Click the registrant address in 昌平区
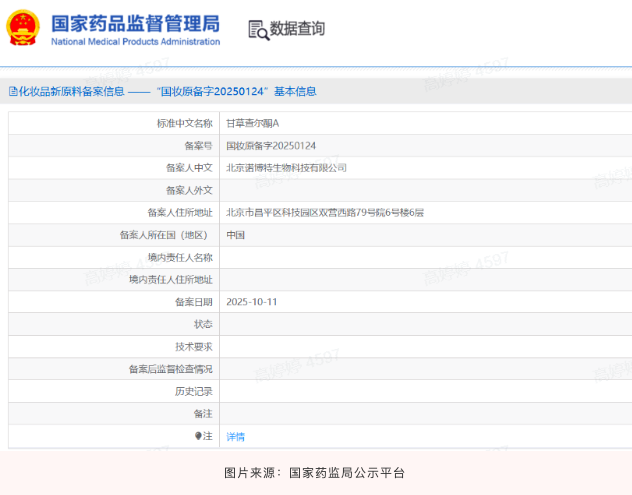This screenshot has height=495, width=632. point(325,212)
